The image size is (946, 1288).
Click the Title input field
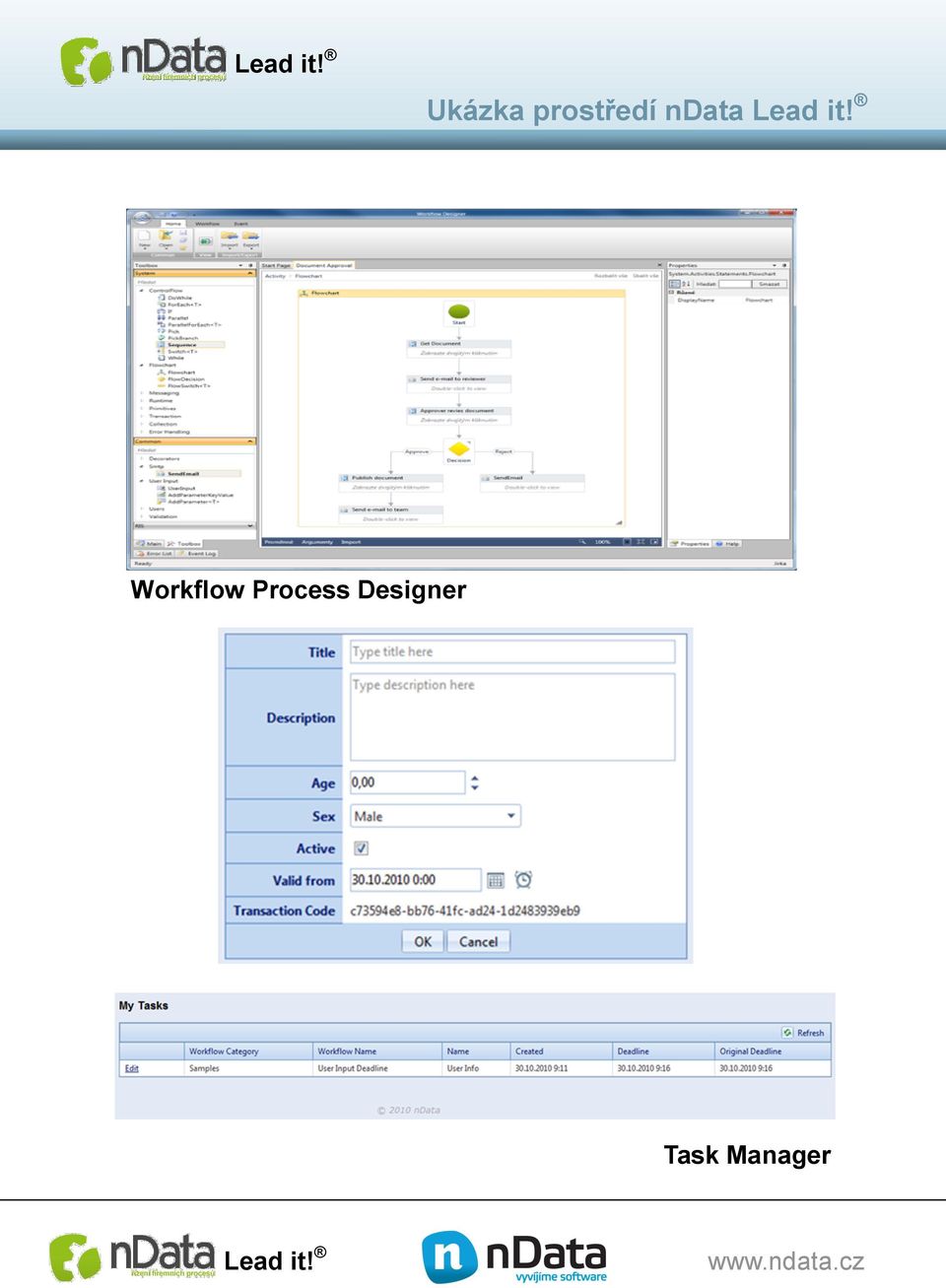pyautogui.click(x=512, y=651)
